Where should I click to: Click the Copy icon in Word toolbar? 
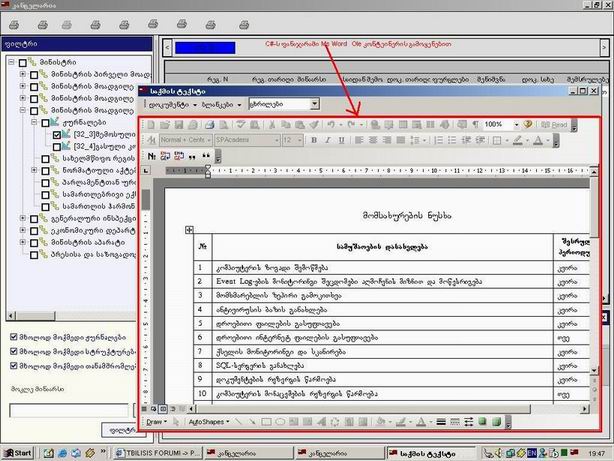[x=286, y=125]
